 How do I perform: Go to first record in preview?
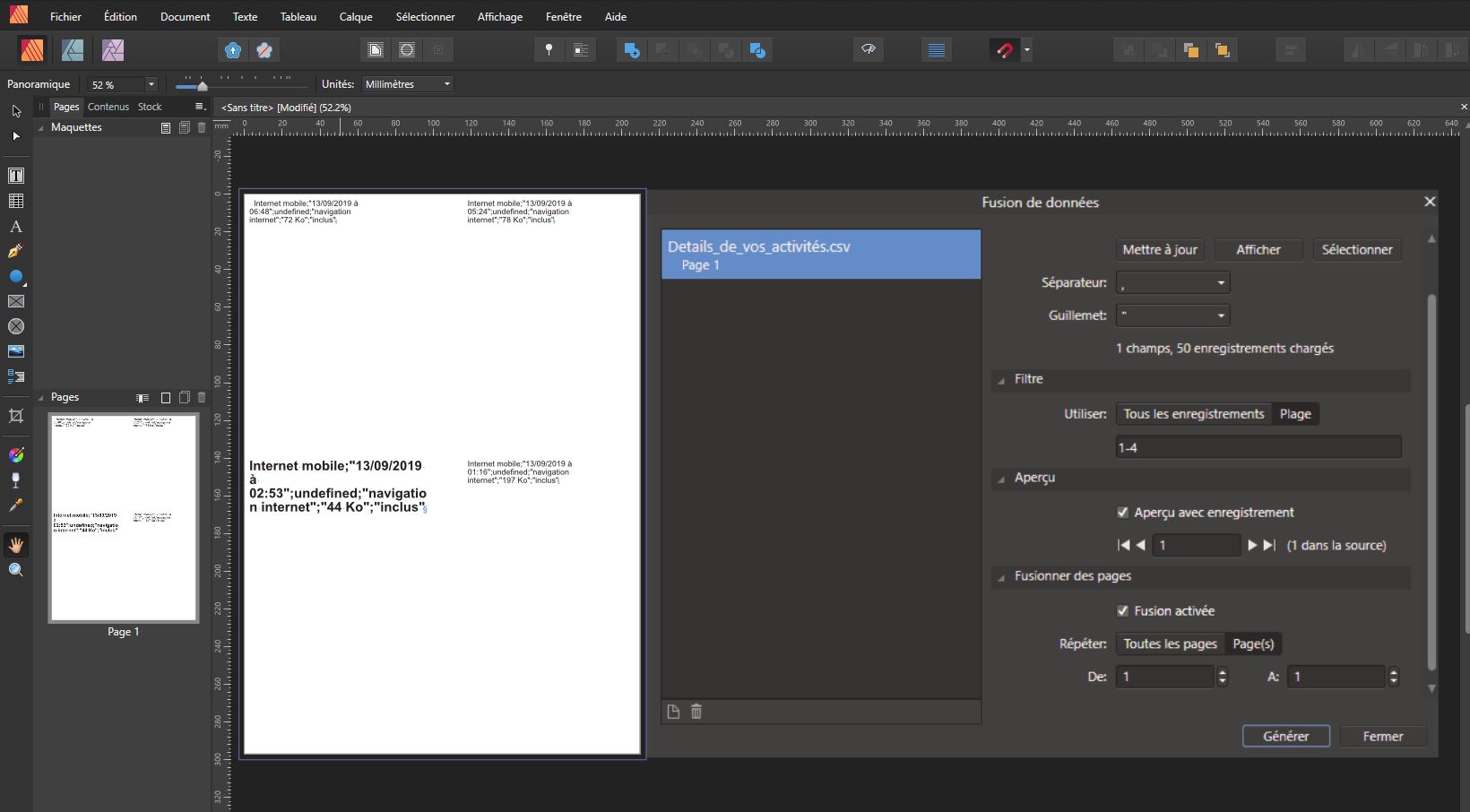[x=1123, y=545]
